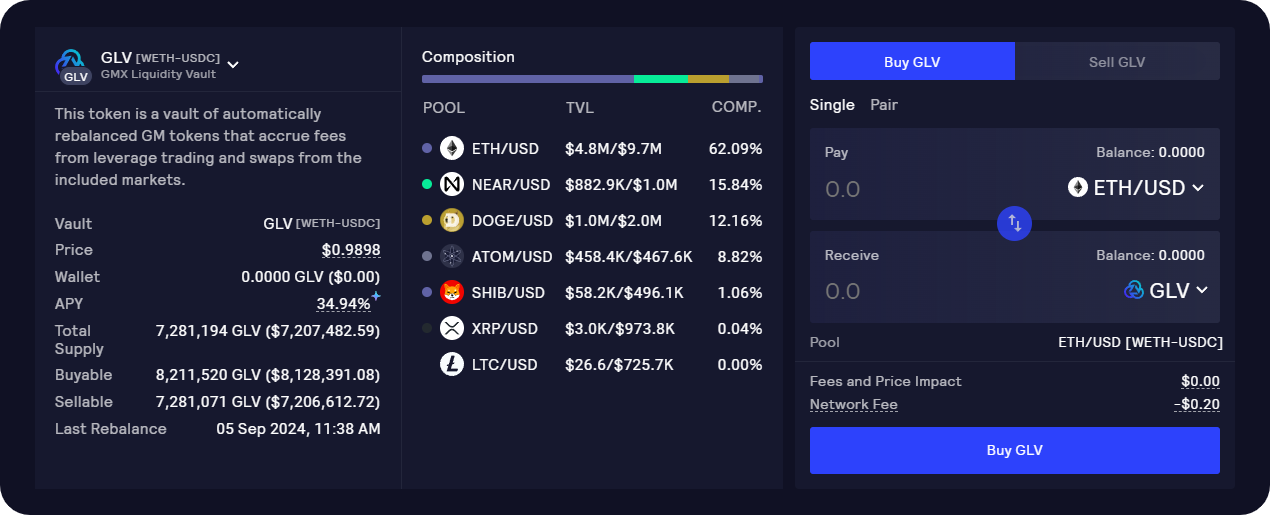Click the GMX Liquidity Vault subtitle
The image size is (1270, 515).
158,75
